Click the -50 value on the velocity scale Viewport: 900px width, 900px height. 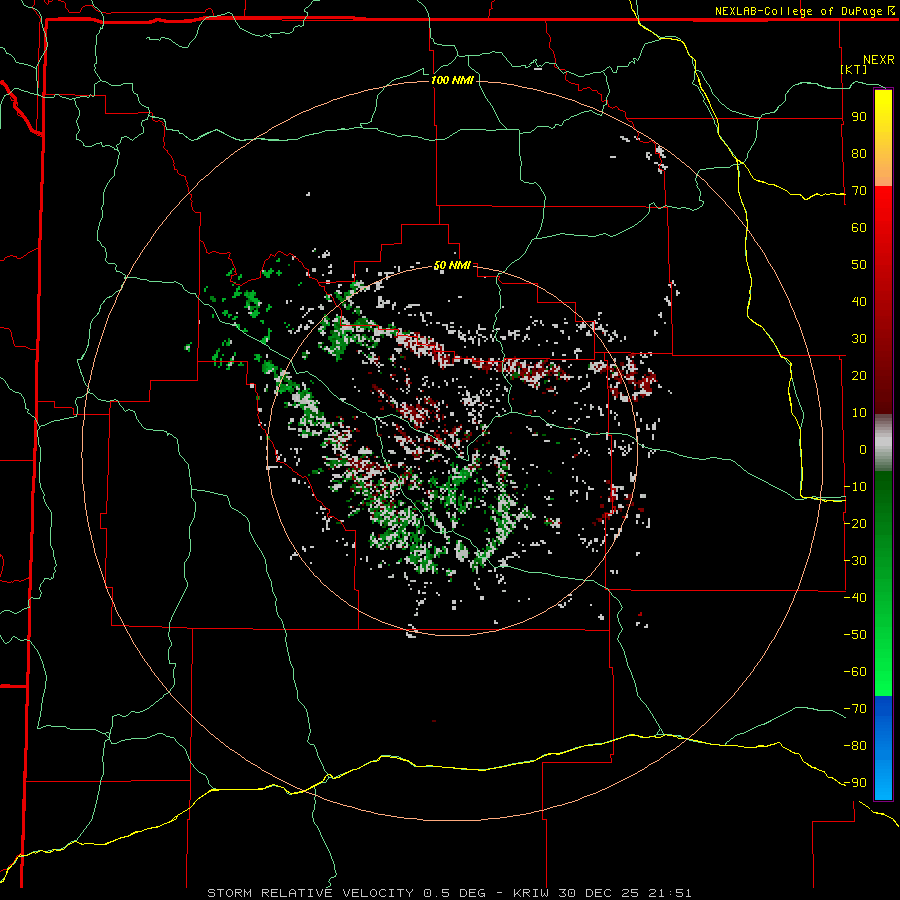pyautogui.click(x=855, y=635)
